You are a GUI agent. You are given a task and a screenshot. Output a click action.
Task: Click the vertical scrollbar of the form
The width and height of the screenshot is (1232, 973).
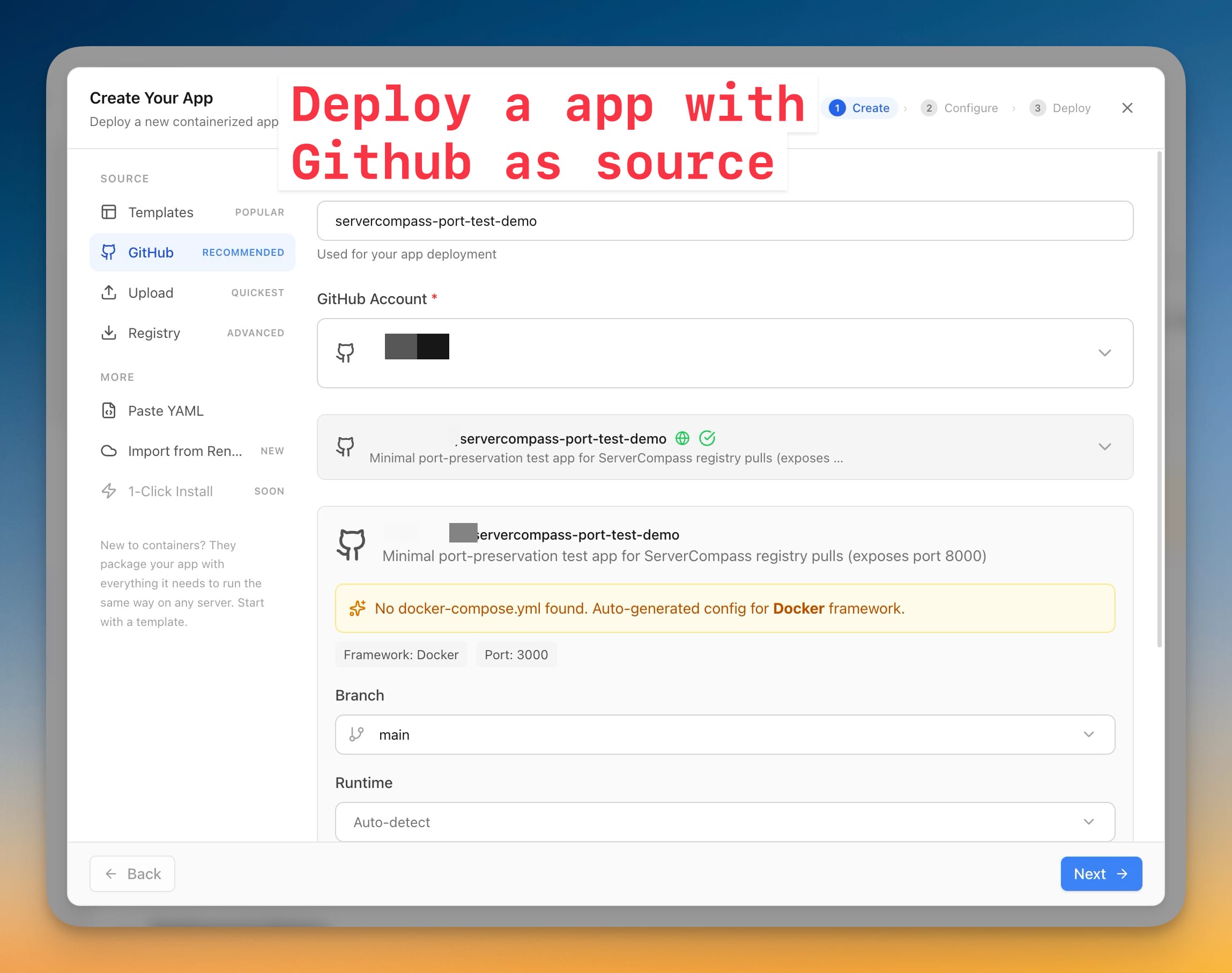[x=1159, y=399]
